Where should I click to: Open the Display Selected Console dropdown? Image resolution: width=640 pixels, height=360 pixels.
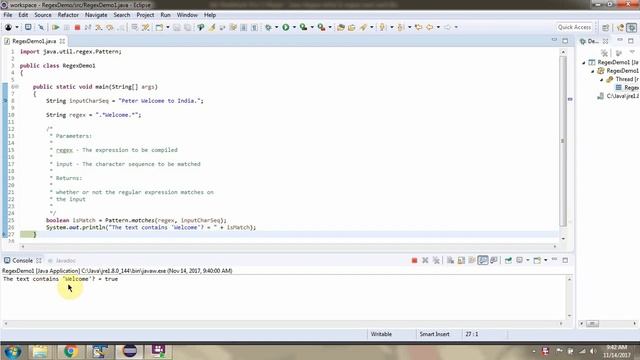pos(528,260)
